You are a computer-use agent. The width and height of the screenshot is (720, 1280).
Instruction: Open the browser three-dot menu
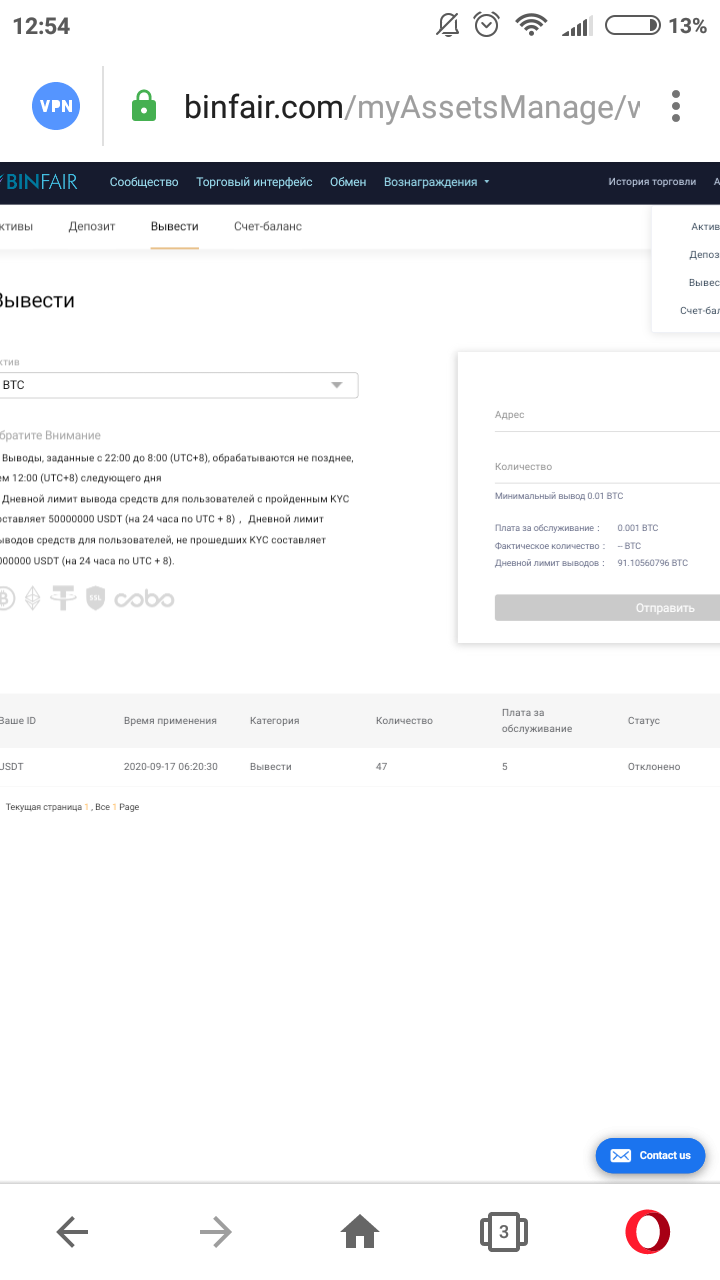677,106
